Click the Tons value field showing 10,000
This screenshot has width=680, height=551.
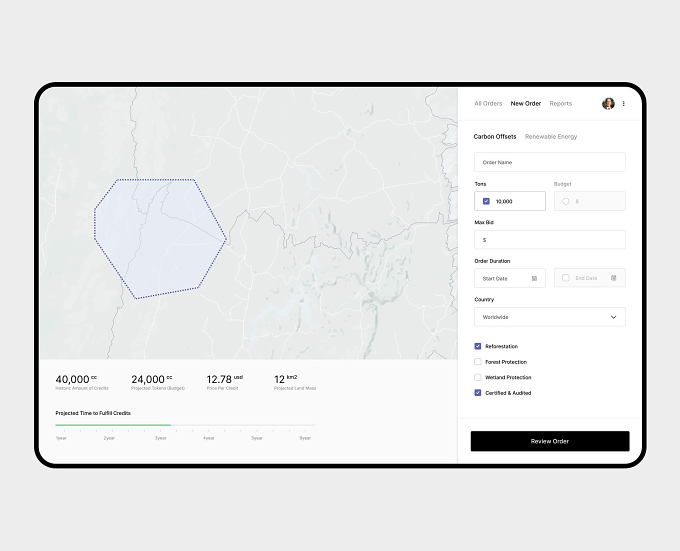coord(510,201)
